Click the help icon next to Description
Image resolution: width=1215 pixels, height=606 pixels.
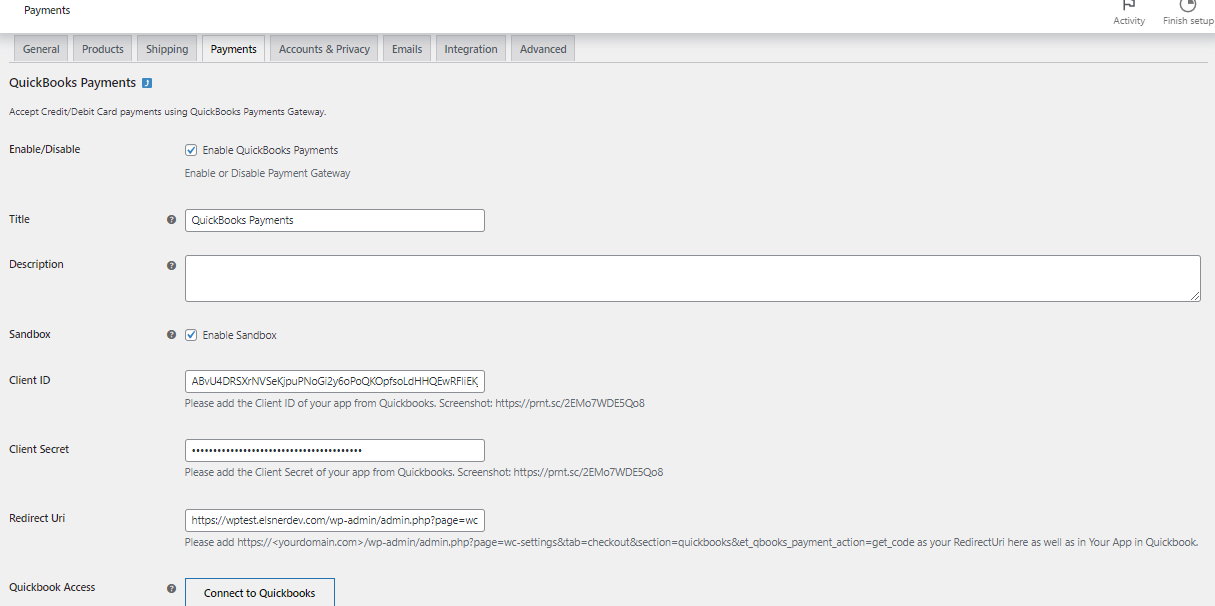171,266
